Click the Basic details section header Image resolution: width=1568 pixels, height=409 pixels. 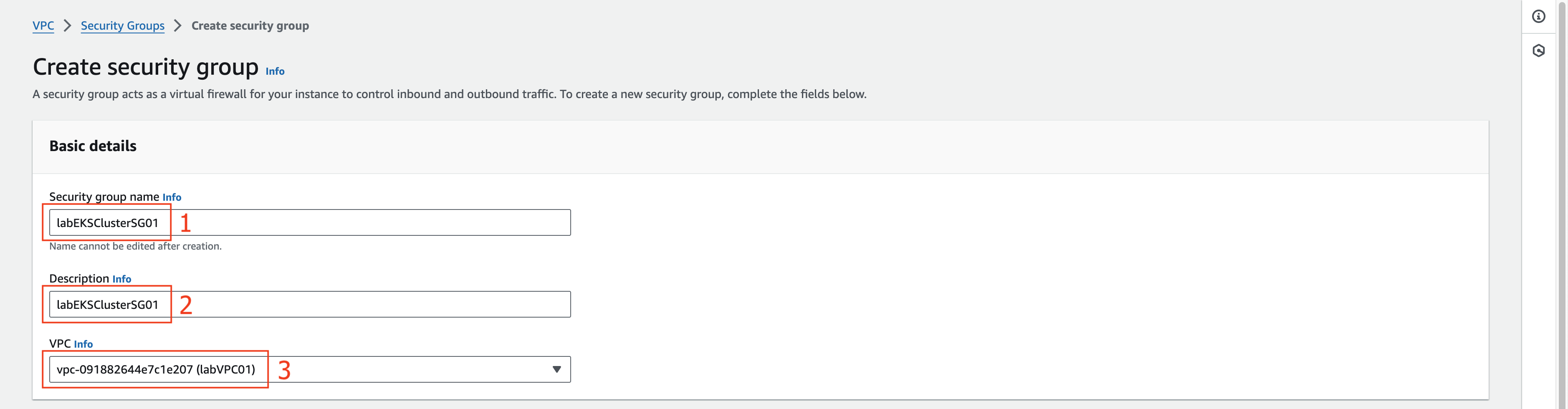(x=93, y=146)
